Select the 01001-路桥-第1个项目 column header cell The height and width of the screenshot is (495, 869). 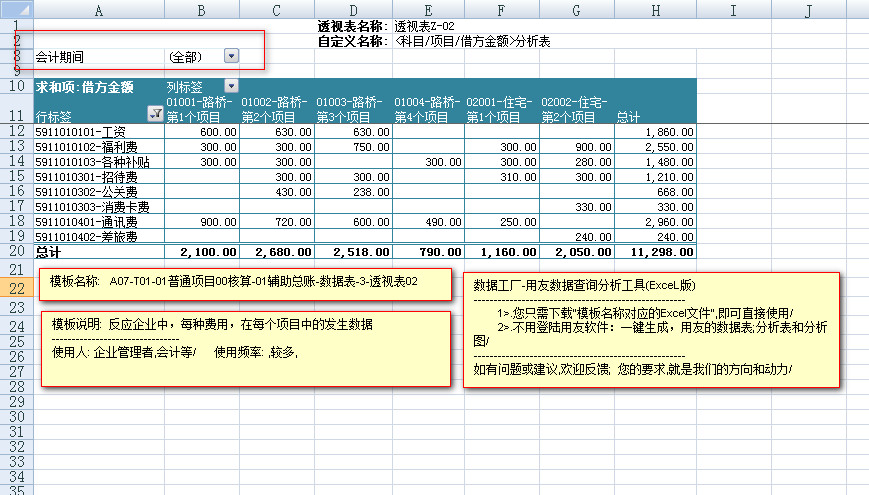[202, 109]
